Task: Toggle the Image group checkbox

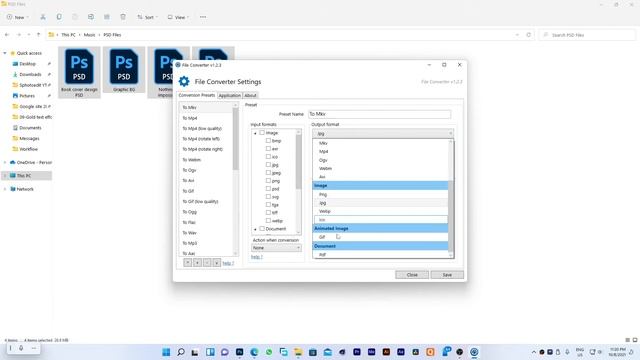Action: coord(262,133)
